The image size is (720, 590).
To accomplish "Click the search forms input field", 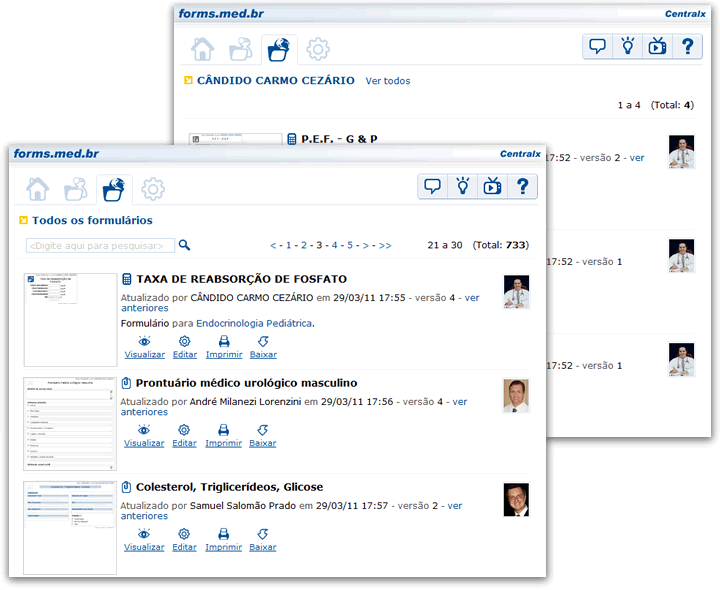I will [100, 245].
